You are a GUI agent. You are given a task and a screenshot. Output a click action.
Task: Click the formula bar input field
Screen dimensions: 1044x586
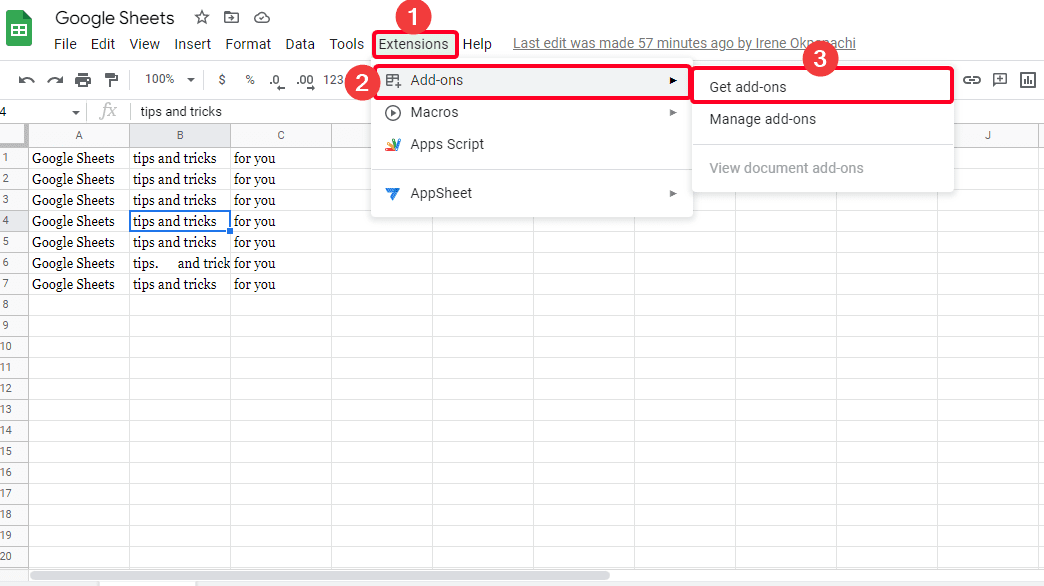pos(500,112)
